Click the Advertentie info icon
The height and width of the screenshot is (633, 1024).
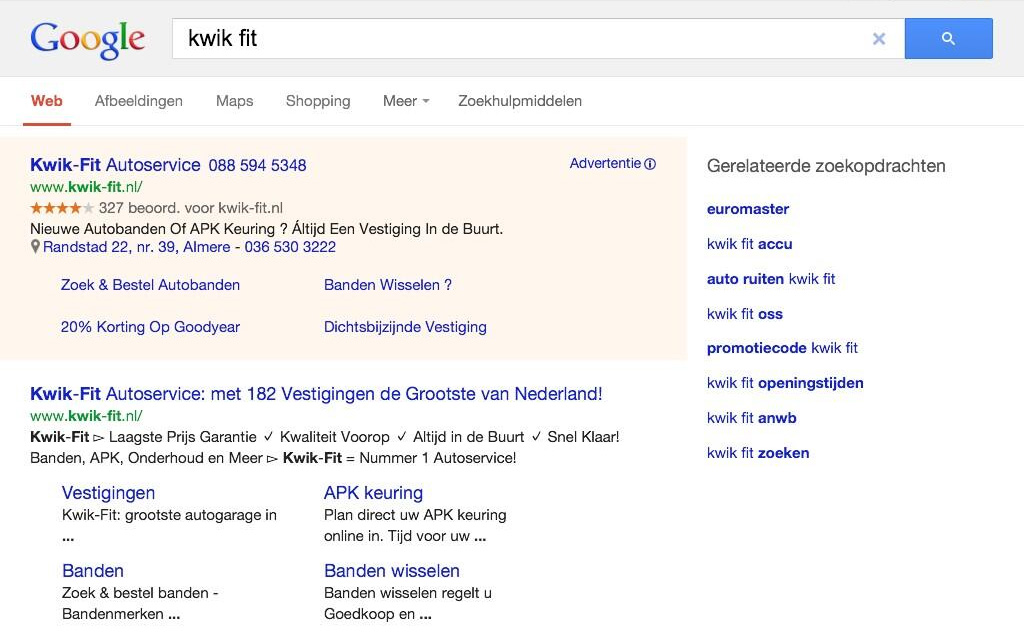(651, 164)
